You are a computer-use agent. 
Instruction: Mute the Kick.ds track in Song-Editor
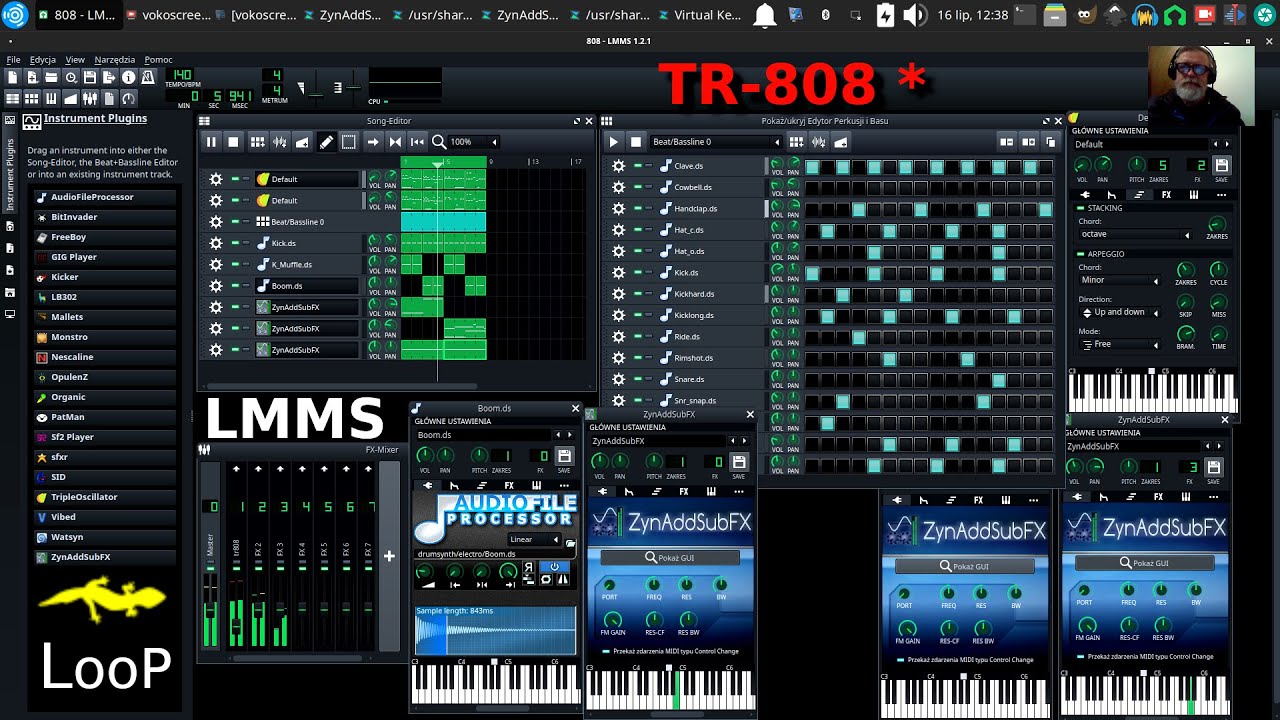tap(235, 243)
